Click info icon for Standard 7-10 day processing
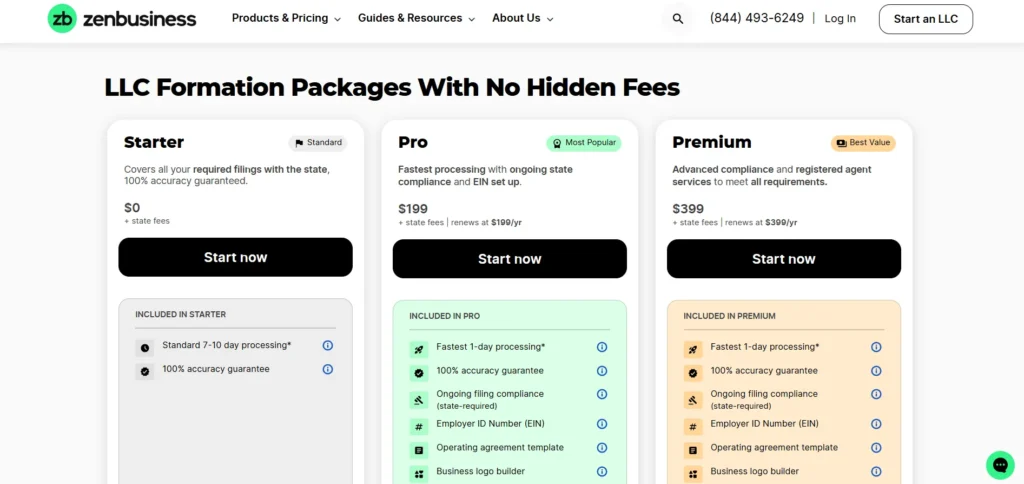1024x484 pixels. click(x=327, y=345)
